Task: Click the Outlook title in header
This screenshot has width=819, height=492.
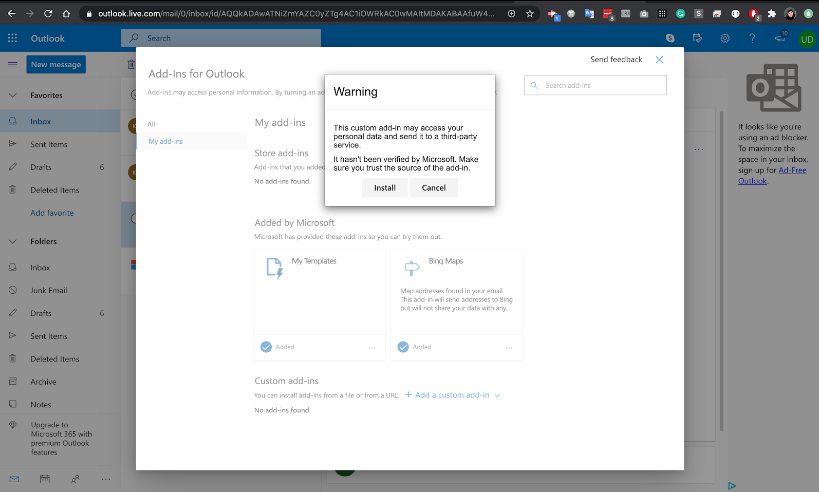Action: pyautogui.click(x=48, y=38)
